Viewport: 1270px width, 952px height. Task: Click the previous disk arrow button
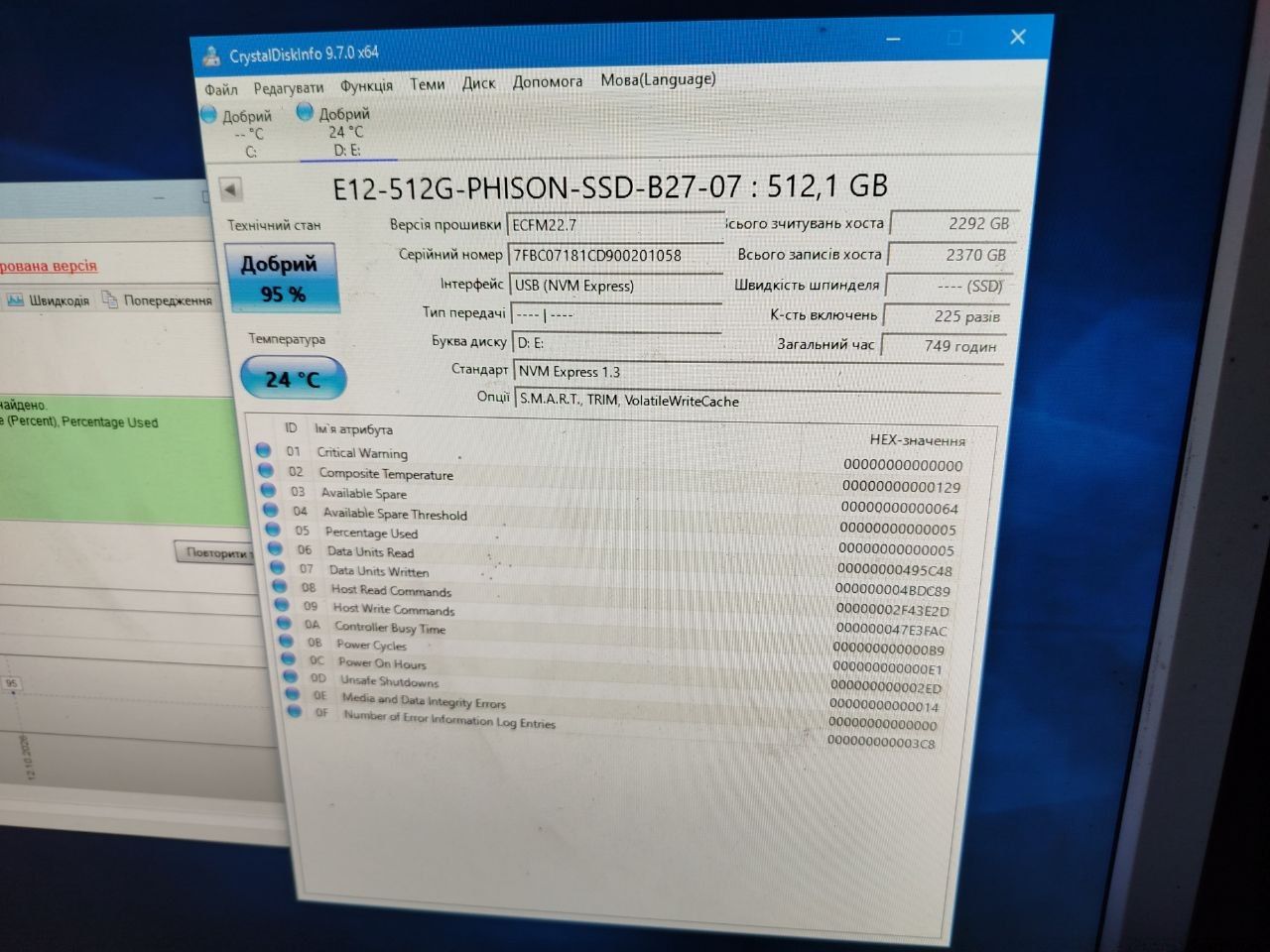click(230, 188)
